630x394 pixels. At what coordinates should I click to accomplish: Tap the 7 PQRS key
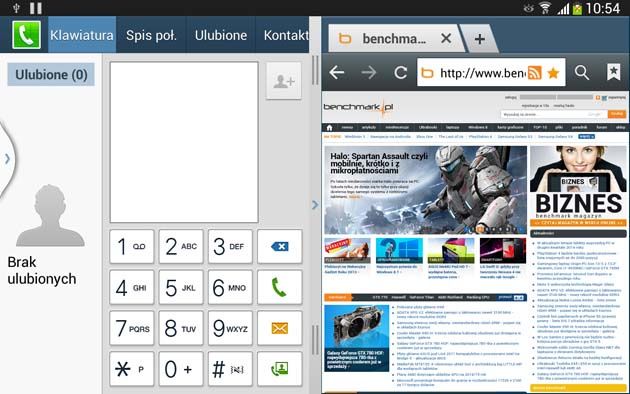tap(132, 328)
